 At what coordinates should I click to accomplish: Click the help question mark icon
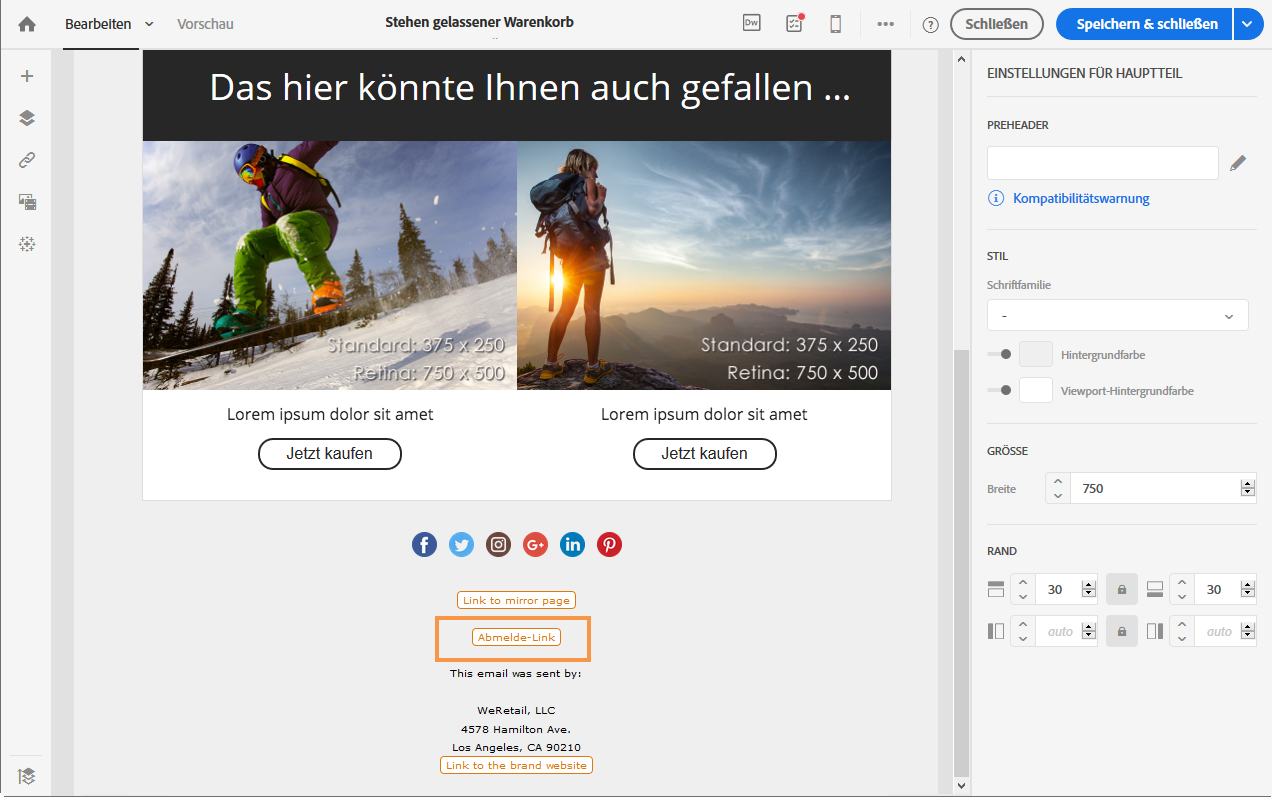[930, 25]
